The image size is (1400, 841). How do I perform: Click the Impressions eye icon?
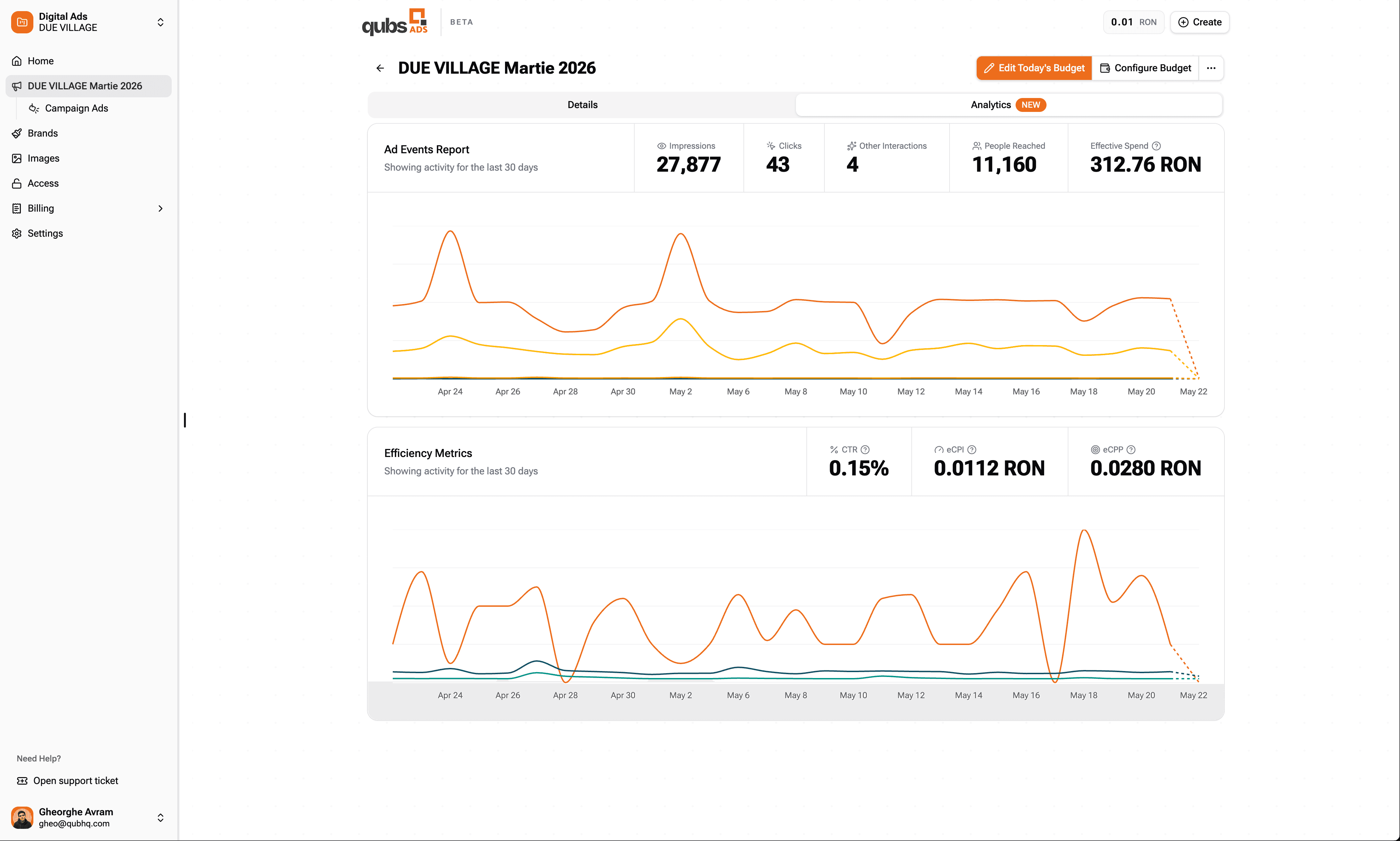tap(661, 146)
